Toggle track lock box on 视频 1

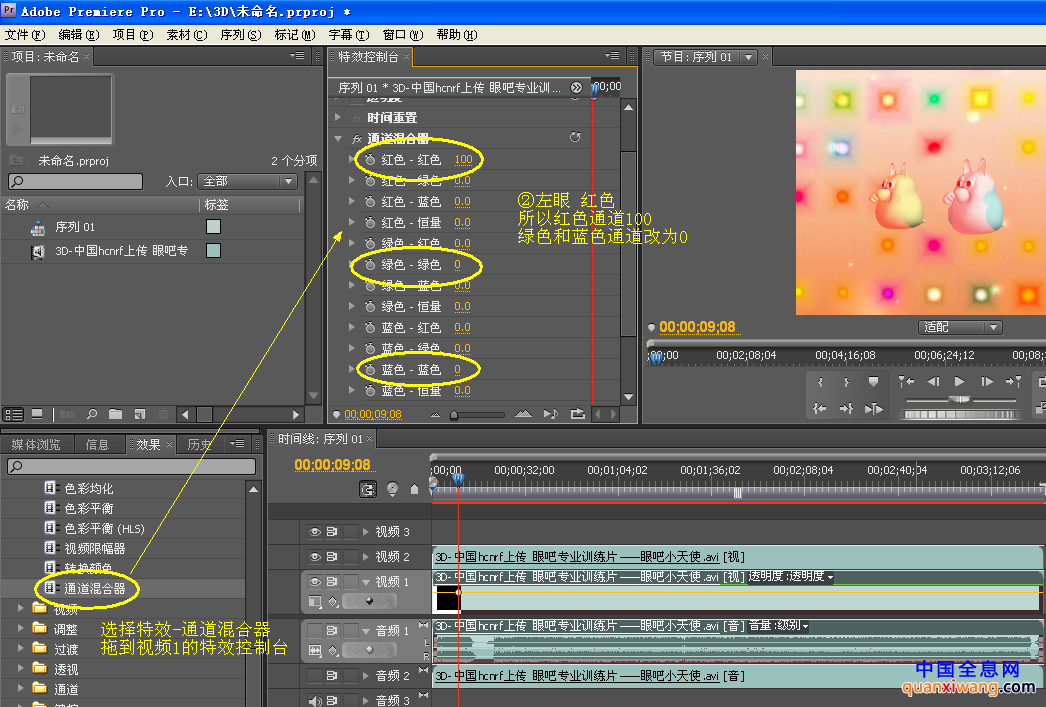pyautogui.click(x=351, y=581)
